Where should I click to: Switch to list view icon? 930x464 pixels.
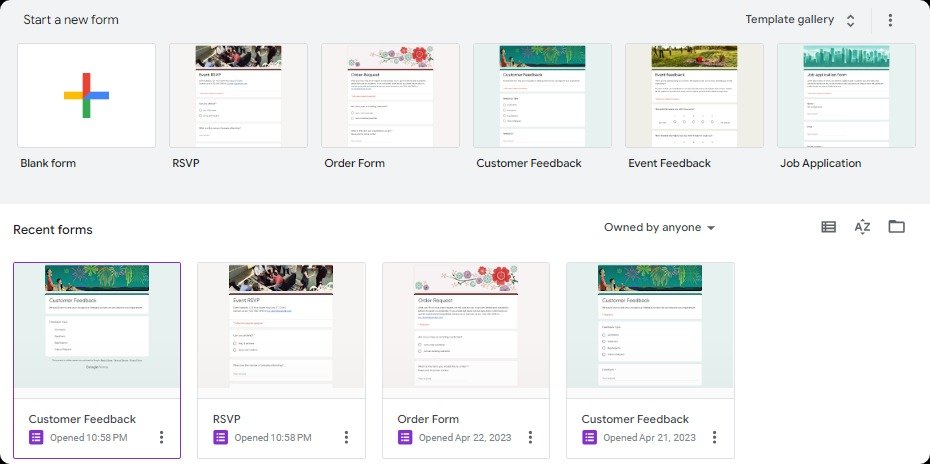829,227
